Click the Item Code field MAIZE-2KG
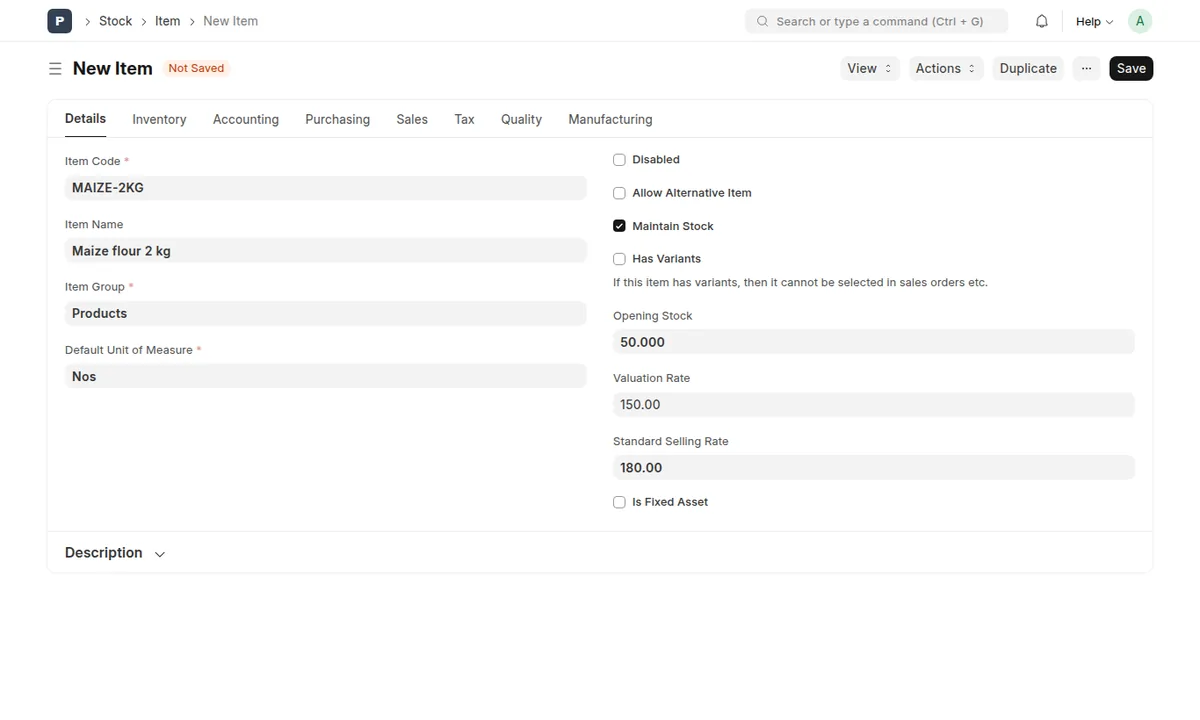The height and width of the screenshot is (720, 1200). (x=325, y=188)
